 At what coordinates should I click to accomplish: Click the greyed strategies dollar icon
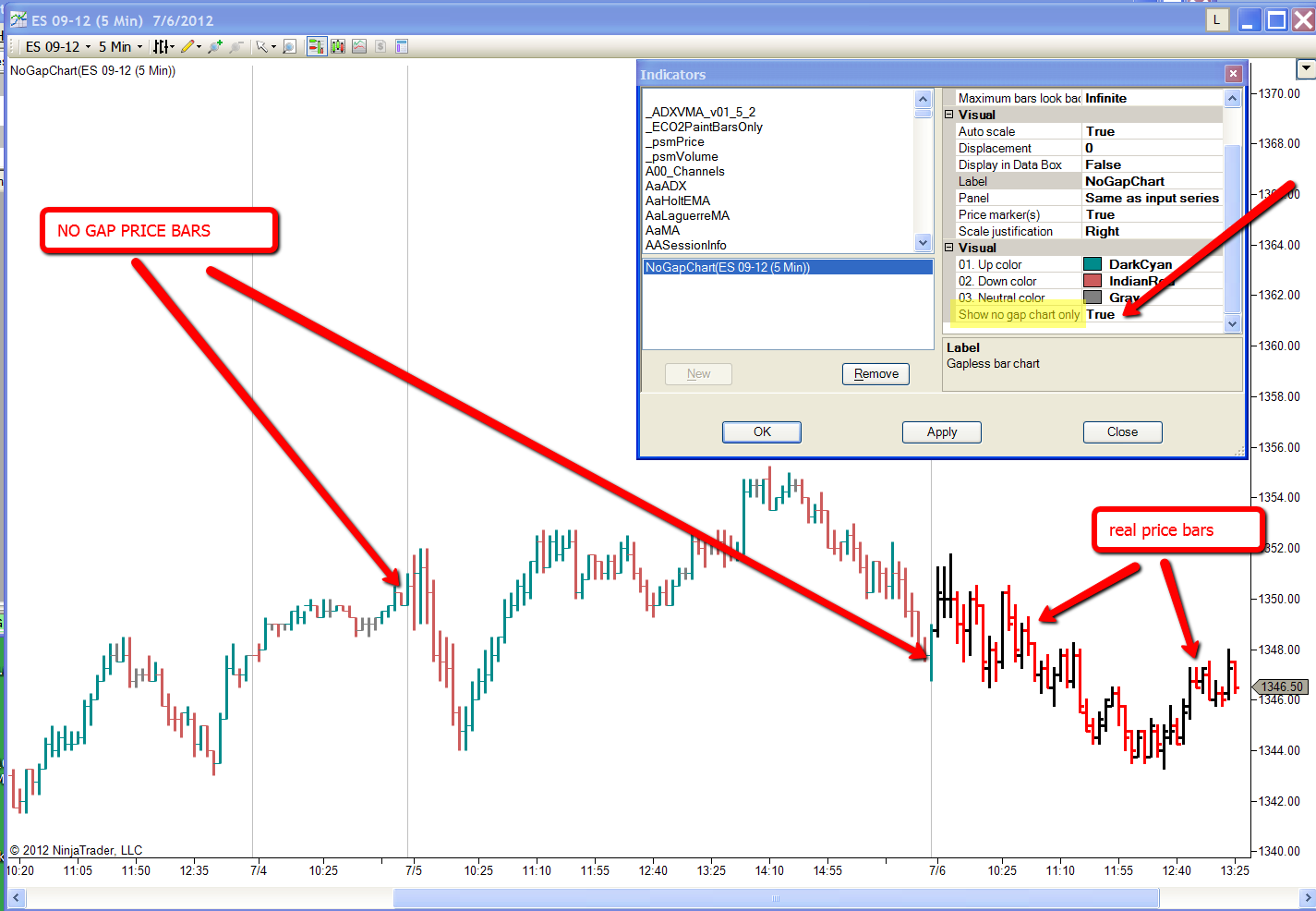click(x=380, y=46)
